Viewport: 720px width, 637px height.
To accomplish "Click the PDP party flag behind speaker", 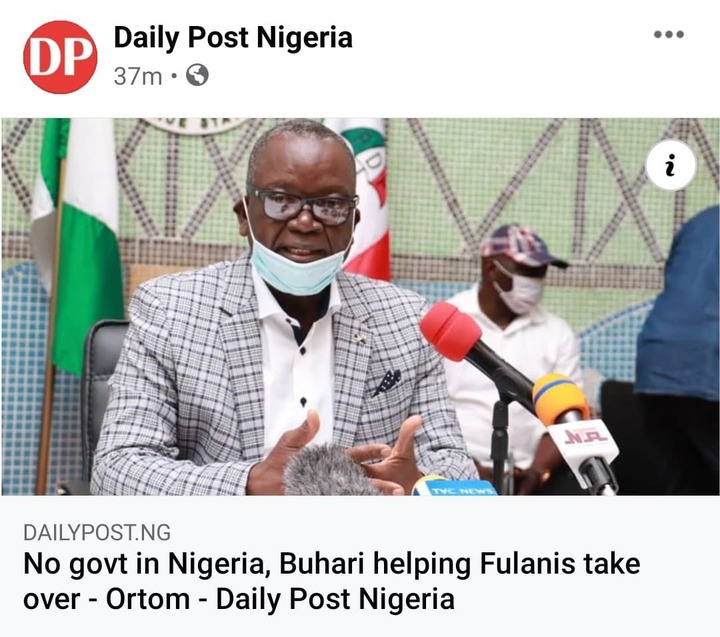I will click(x=368, y=197).
